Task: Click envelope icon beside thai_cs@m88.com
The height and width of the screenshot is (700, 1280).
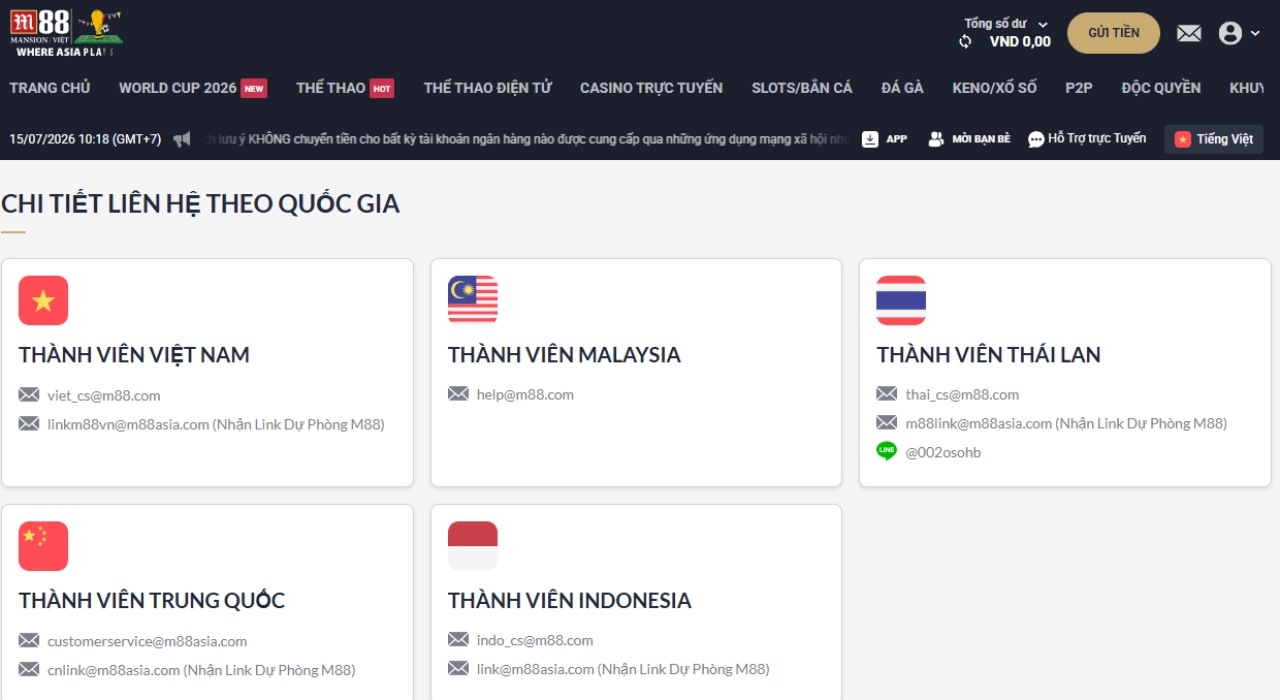Action: (887, 394)
